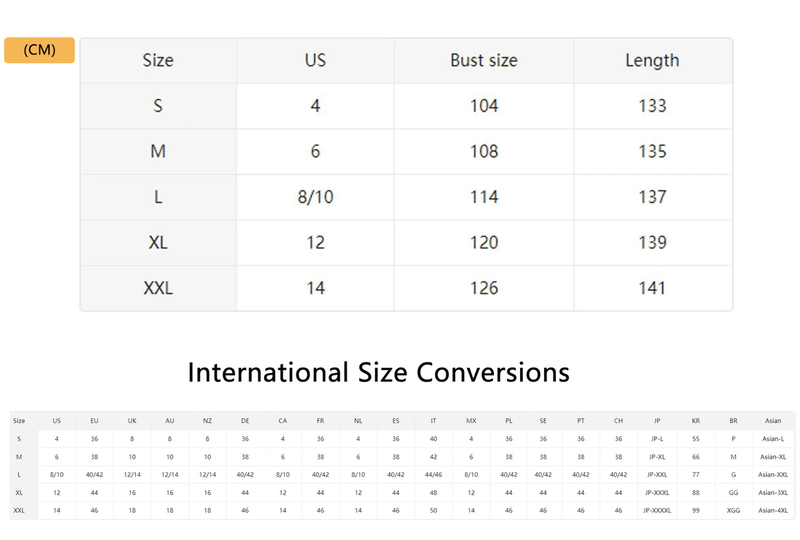This screenshot has width=800, height=540.
Task: Click bust value 114 in the L row
Action: click(484, 197)
